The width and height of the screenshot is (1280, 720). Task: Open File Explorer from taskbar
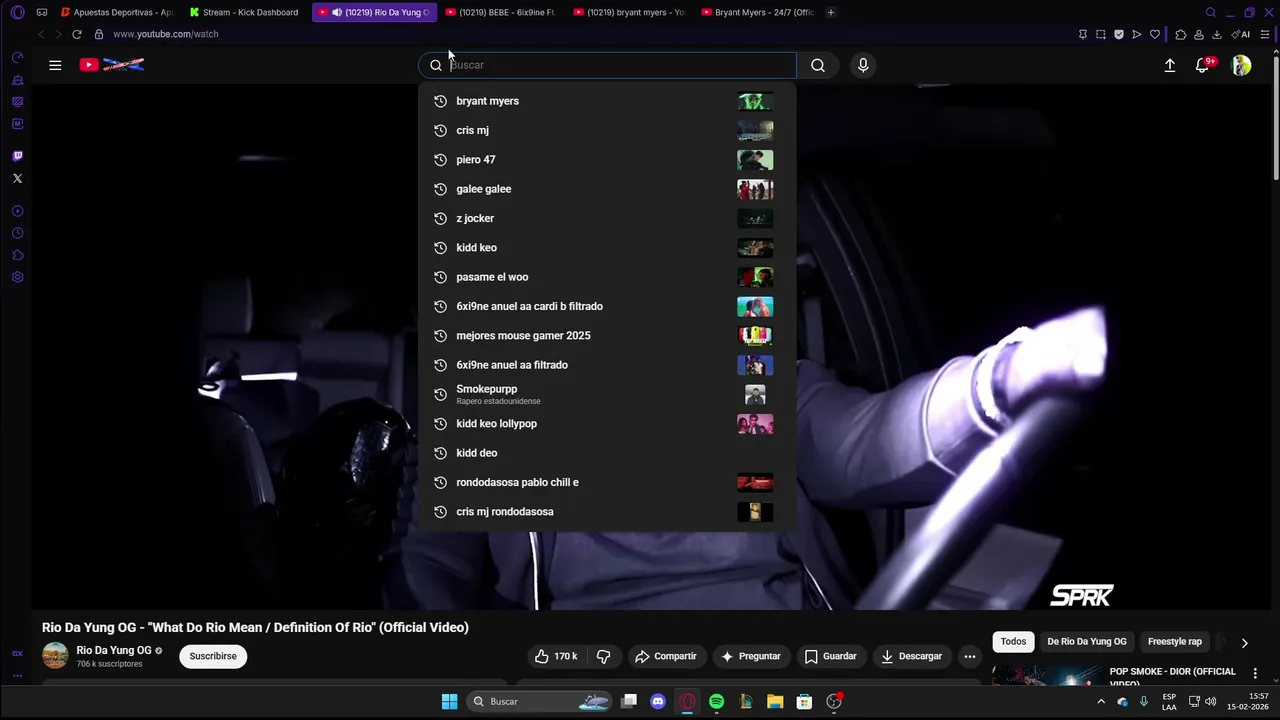point(775,702)
